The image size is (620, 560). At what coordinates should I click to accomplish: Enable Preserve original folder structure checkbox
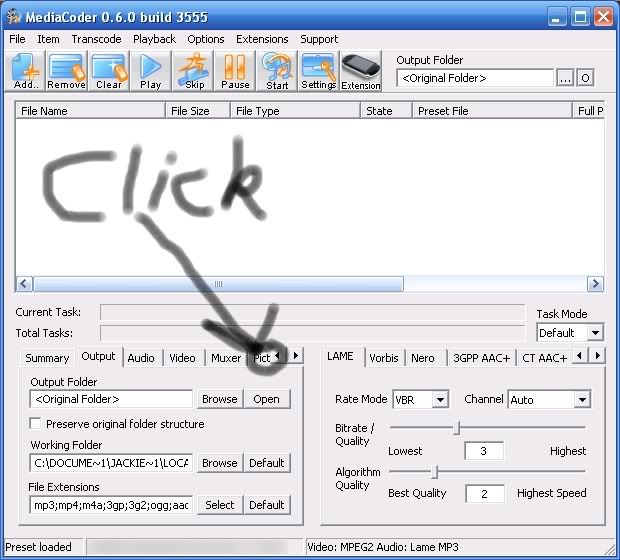click(x=36, y=424)
